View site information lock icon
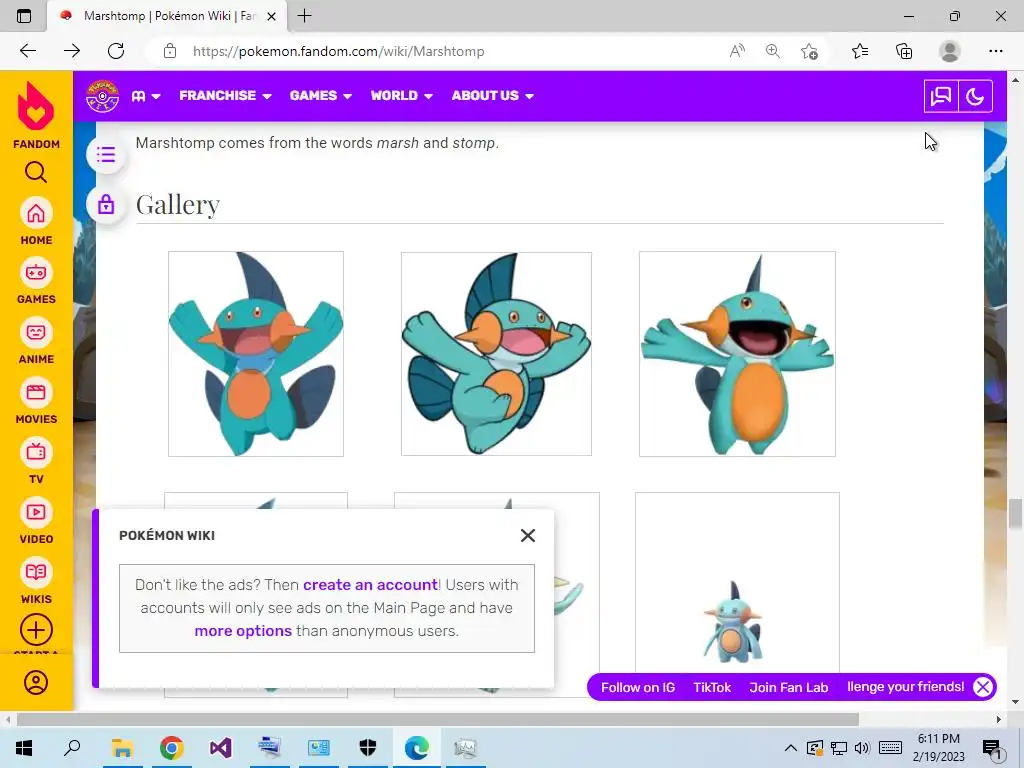This screenshot has height=768, width=1024. [170, 51]
